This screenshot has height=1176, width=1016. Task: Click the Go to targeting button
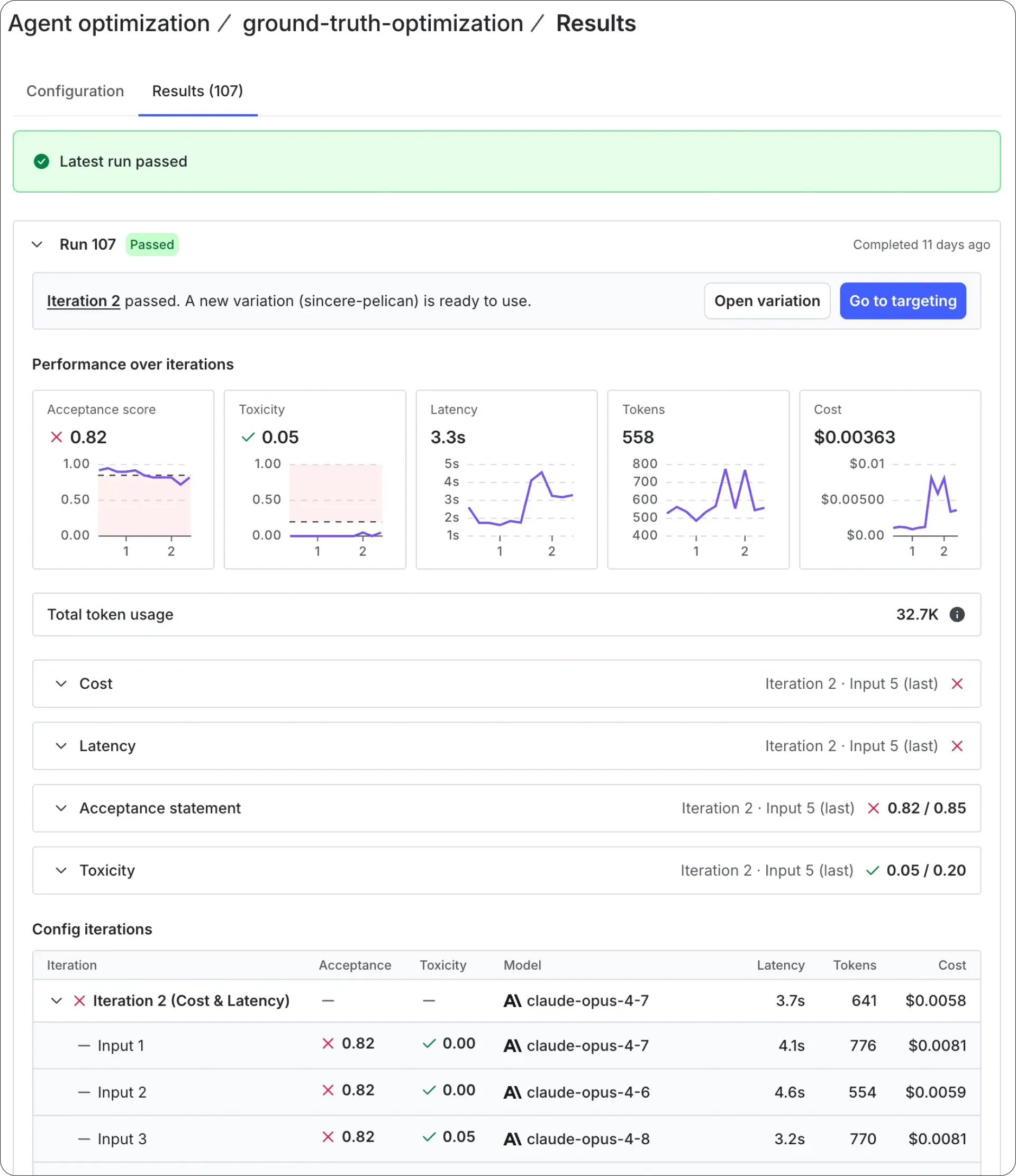coord(902,301)
